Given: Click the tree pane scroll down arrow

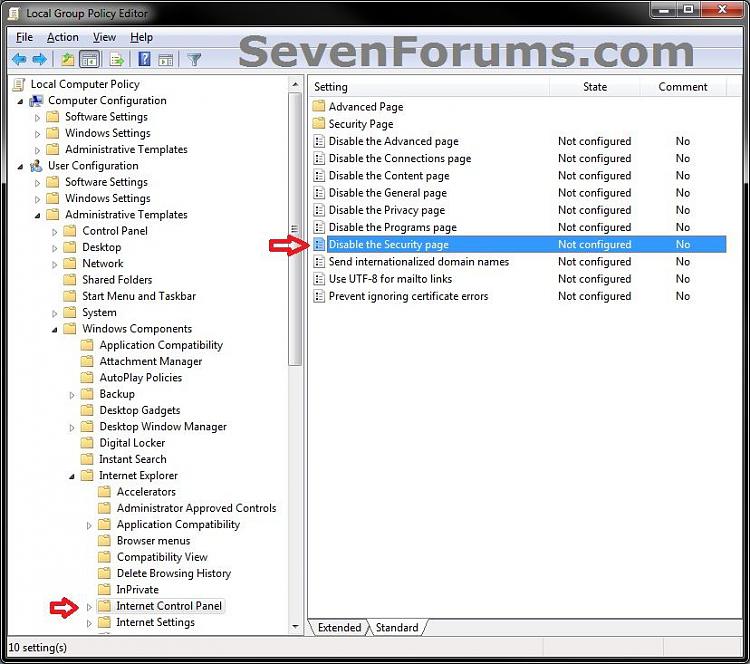Looking at the screenshot, I should point(296,626).
